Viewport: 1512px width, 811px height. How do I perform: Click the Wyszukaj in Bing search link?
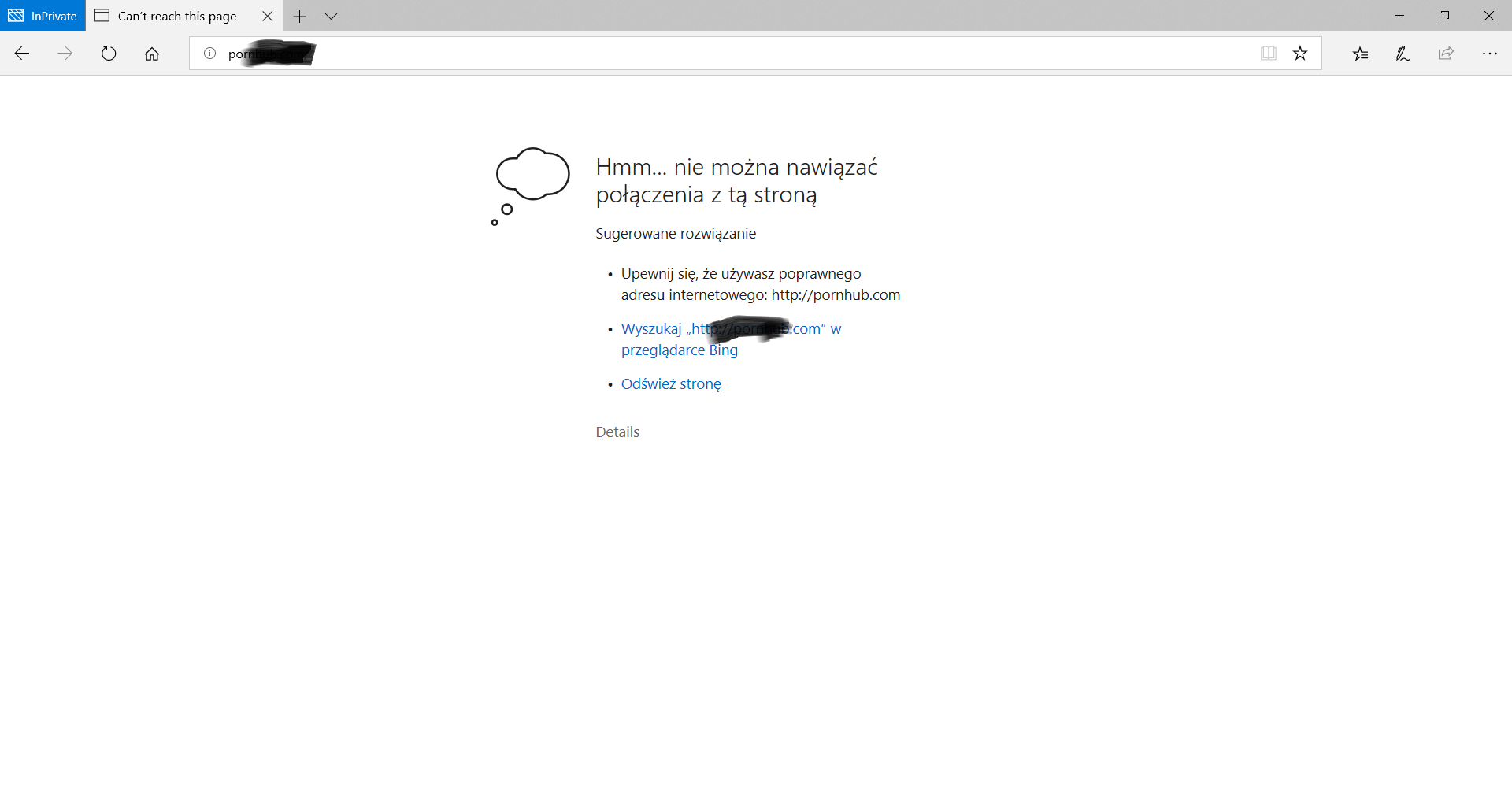tap(731, 339)
